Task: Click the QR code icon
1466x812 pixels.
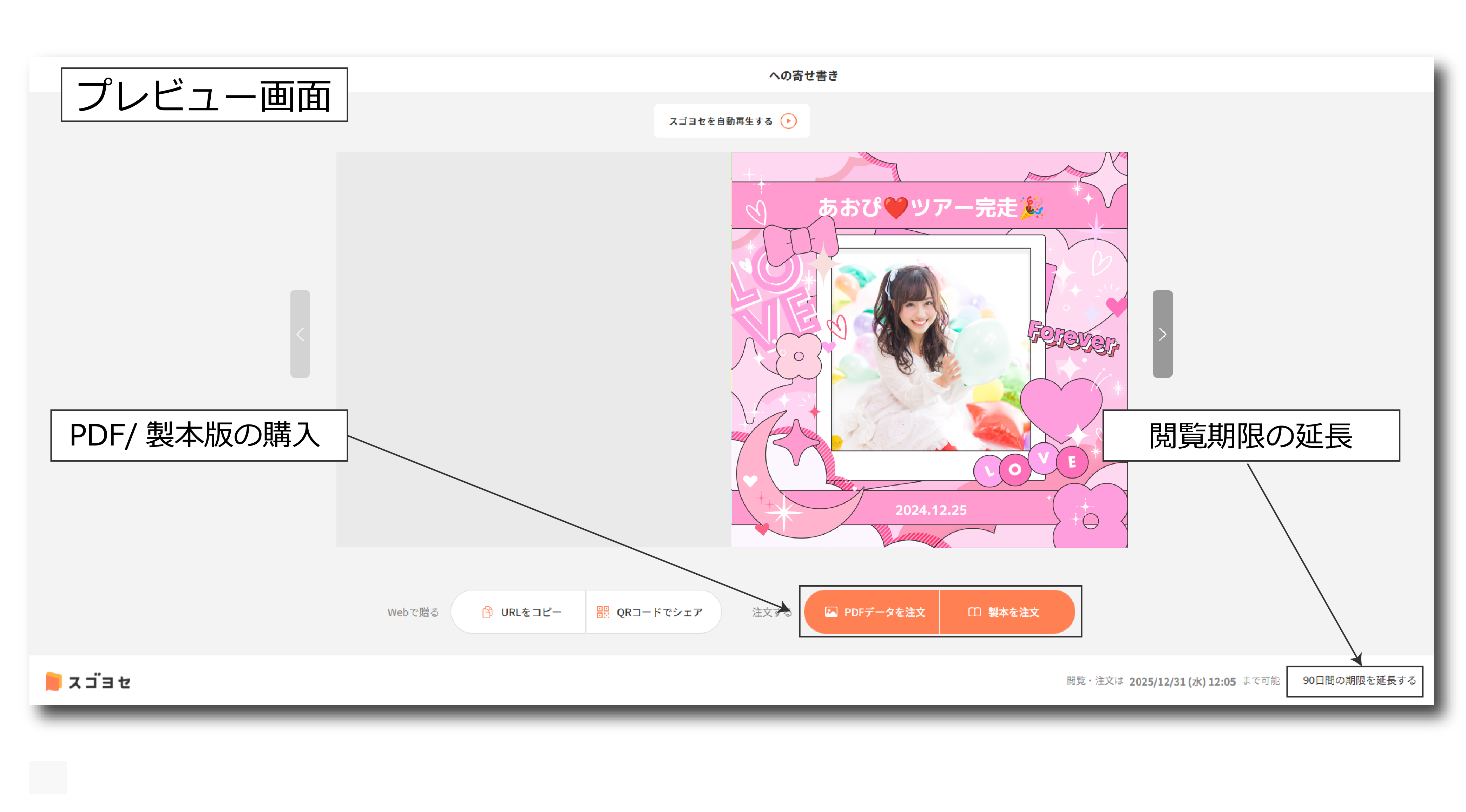Action: (603, 612)
